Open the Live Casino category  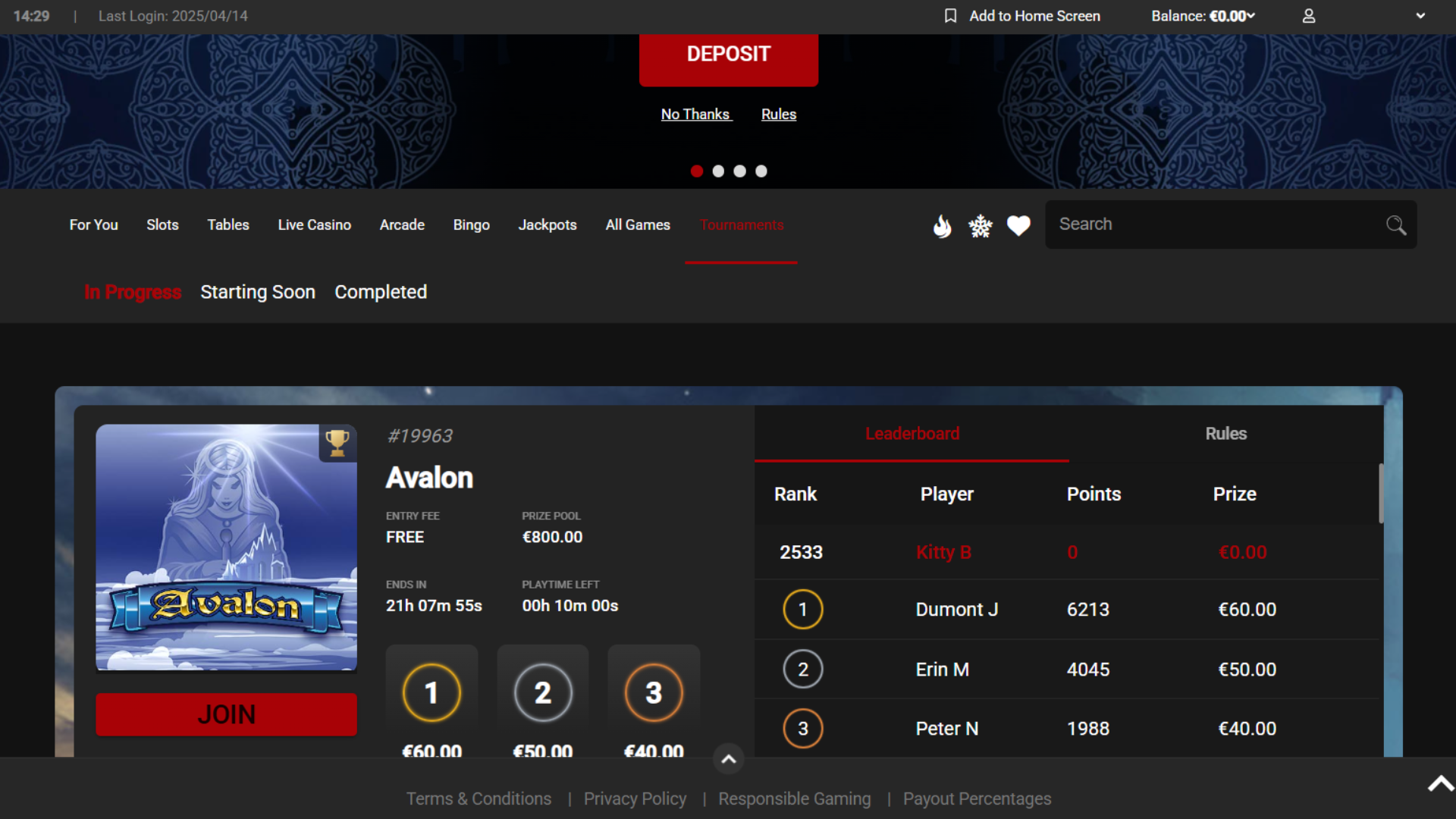(x=314, y=225)
